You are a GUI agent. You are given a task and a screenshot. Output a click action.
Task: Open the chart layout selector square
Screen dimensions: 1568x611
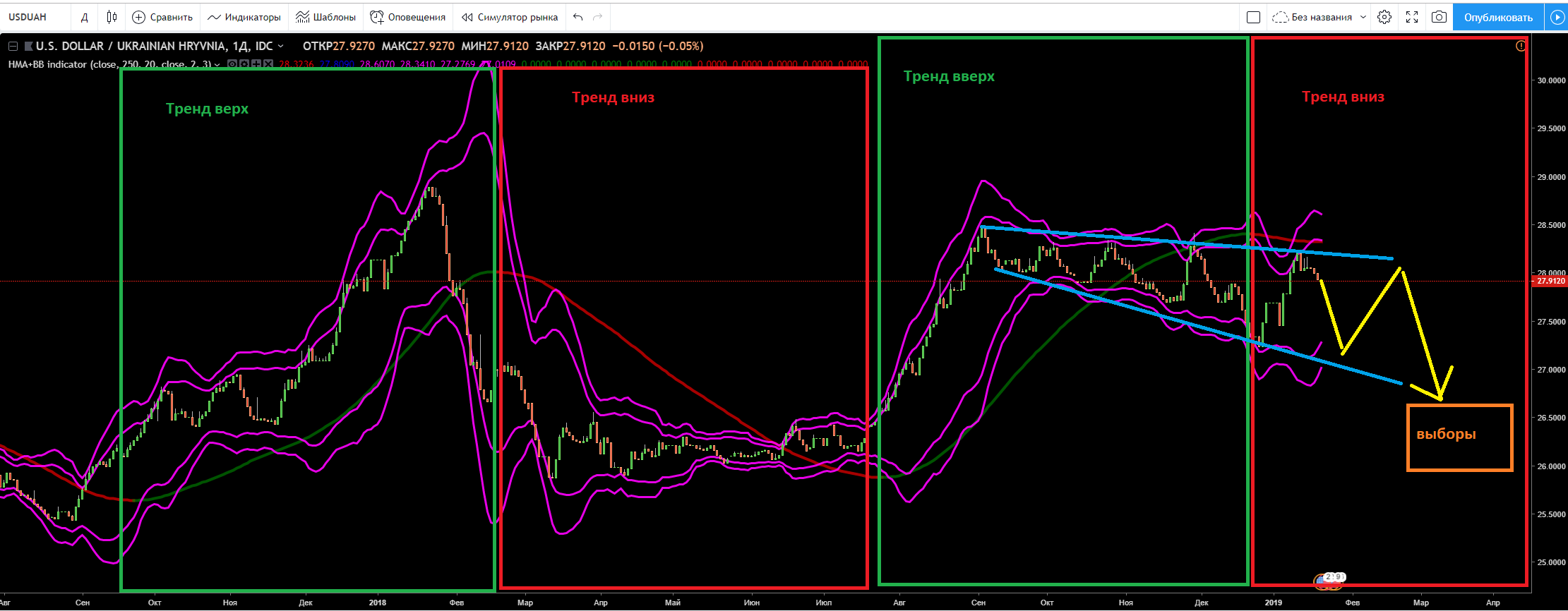coord(1253,17)
